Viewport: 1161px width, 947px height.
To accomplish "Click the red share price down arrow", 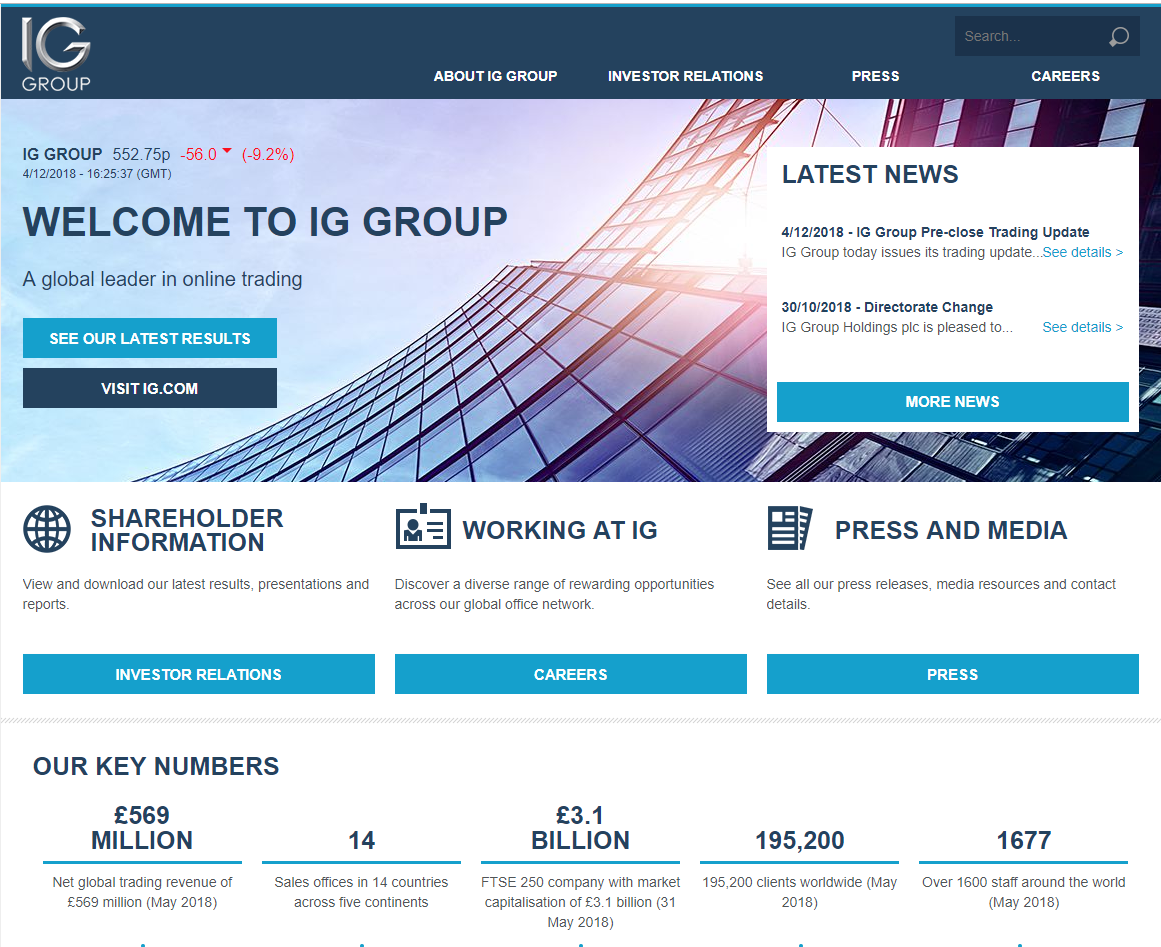I will [x=227, y=150].
